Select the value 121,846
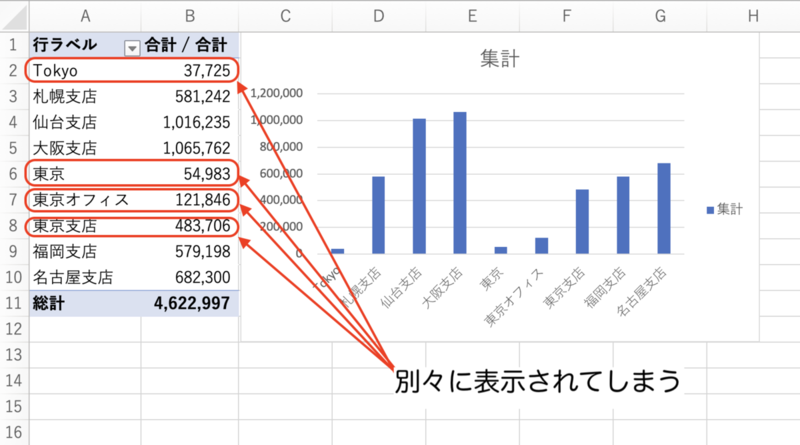Viewport: 800px width, 445px height. coord(203,200)
